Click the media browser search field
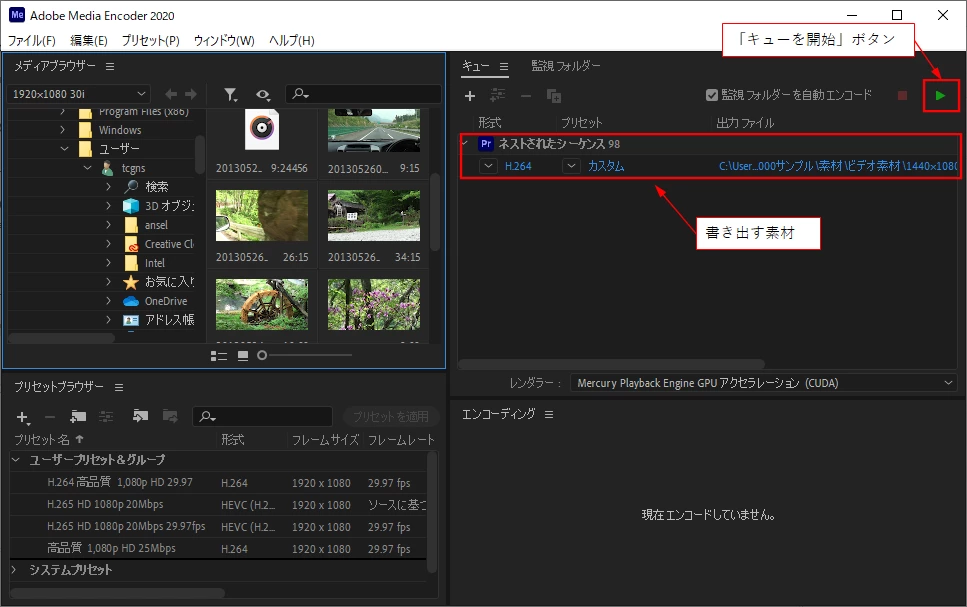Image resolution: width=967 pixels, height=607 pixels. pos(363,94)
